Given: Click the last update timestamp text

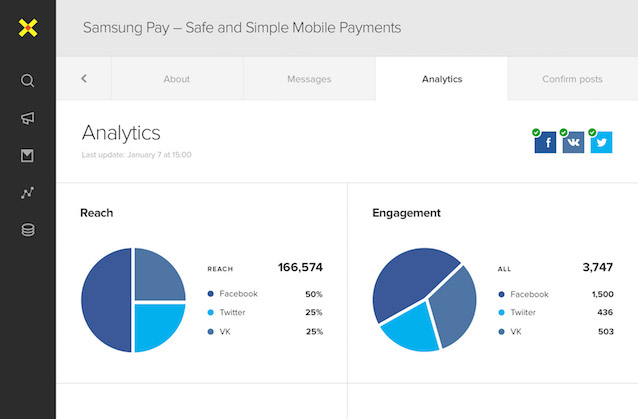Looking at the screenshot, I should click(136, 155).
